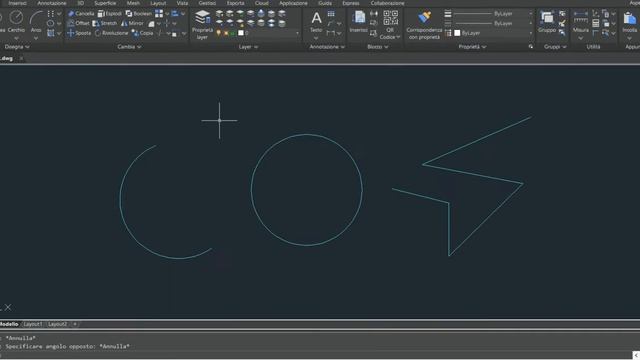
Task: Close the .dwg drawing tab
Action: click(21, 58)
